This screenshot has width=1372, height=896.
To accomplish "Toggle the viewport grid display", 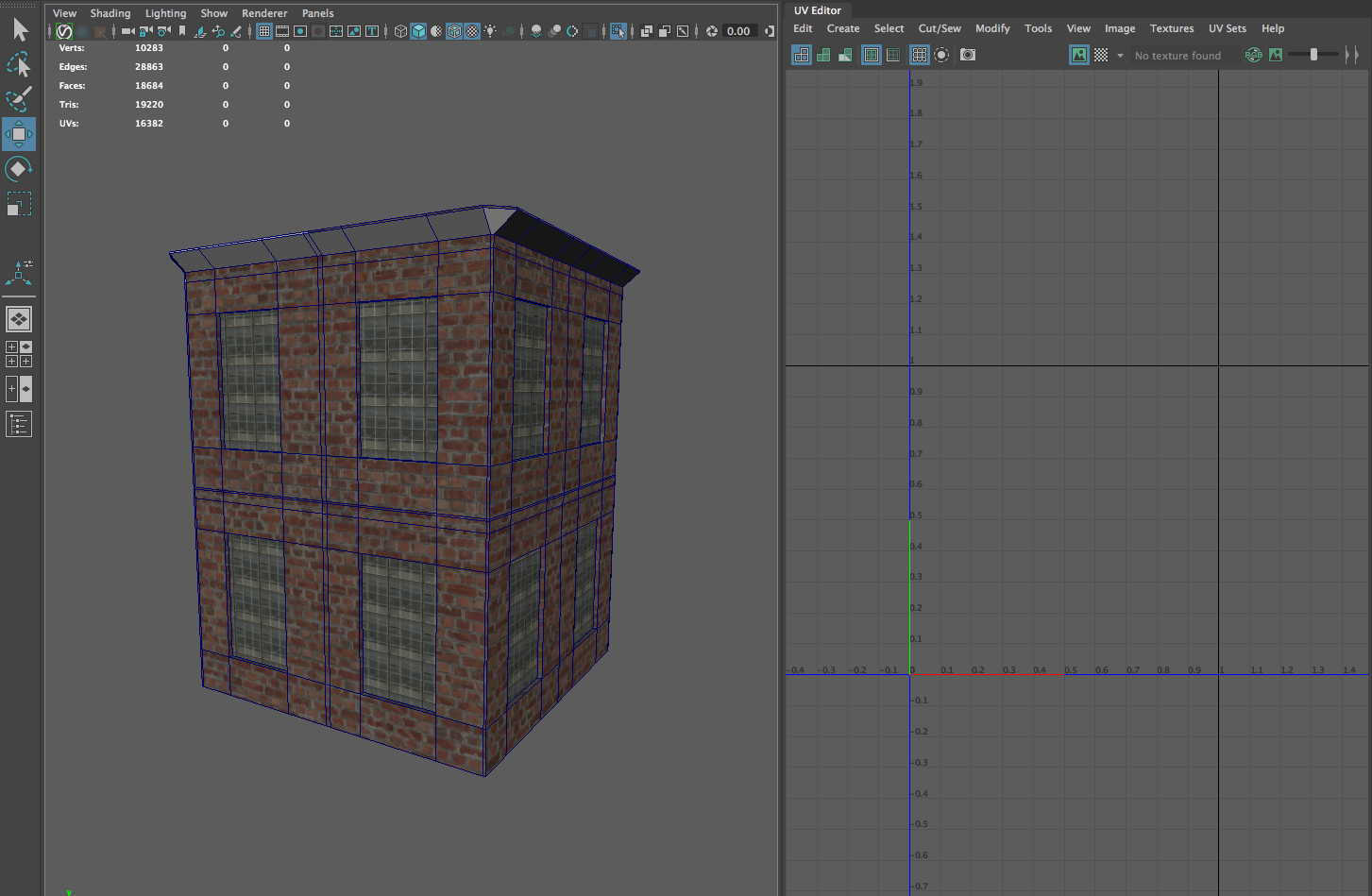I will 264,31.
